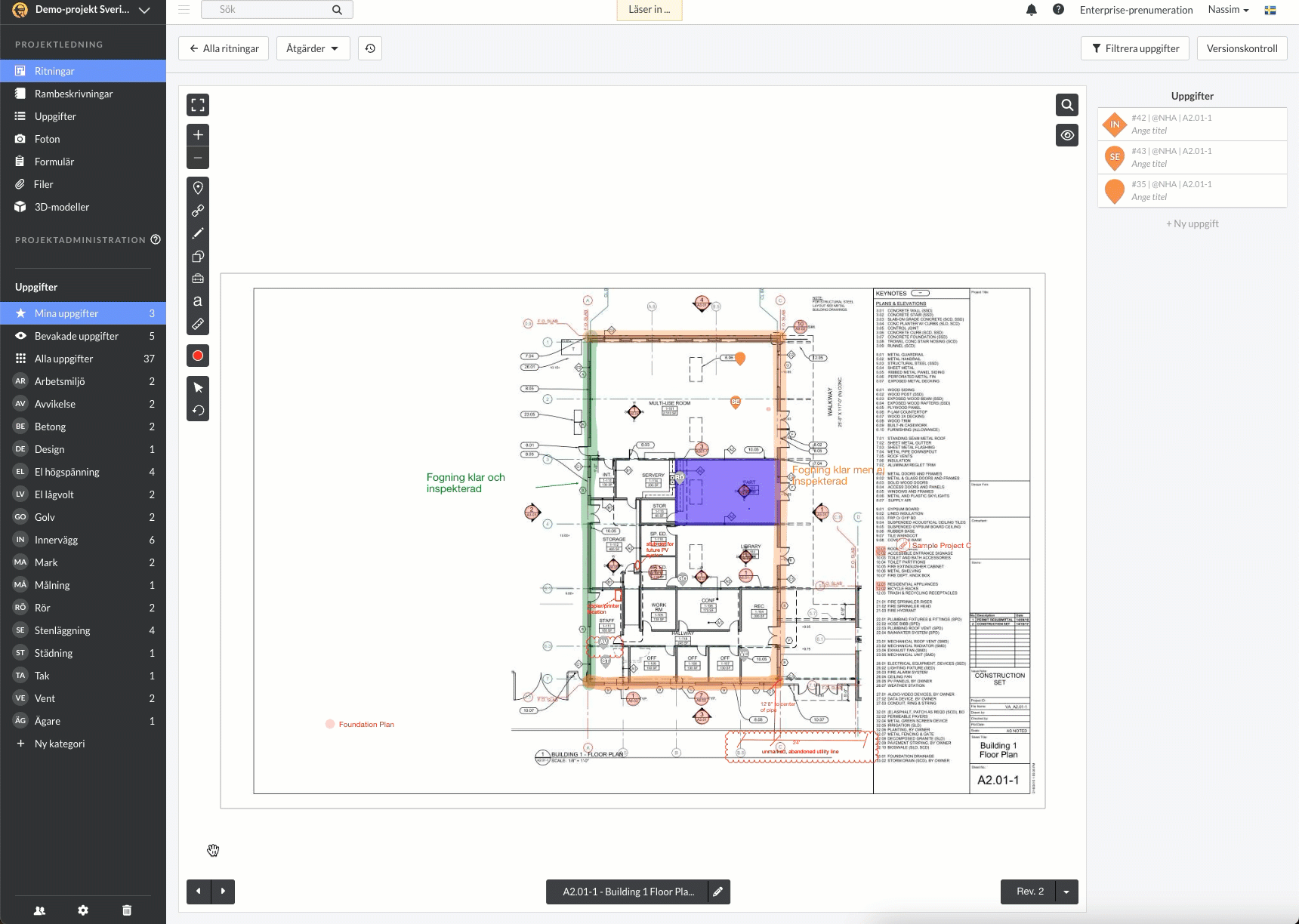
Task: Click the SE task pin on drawing
Action: tap(736, 403)
